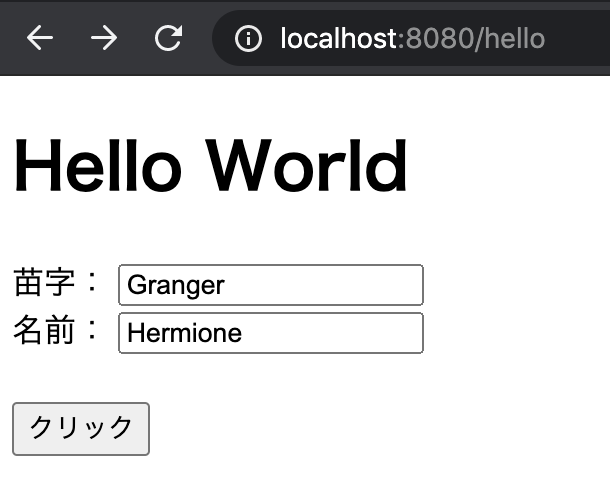The height and width of the screenshot is (500, 610).
Task: Submit the form with the クリック button
Action: point(81,429)
